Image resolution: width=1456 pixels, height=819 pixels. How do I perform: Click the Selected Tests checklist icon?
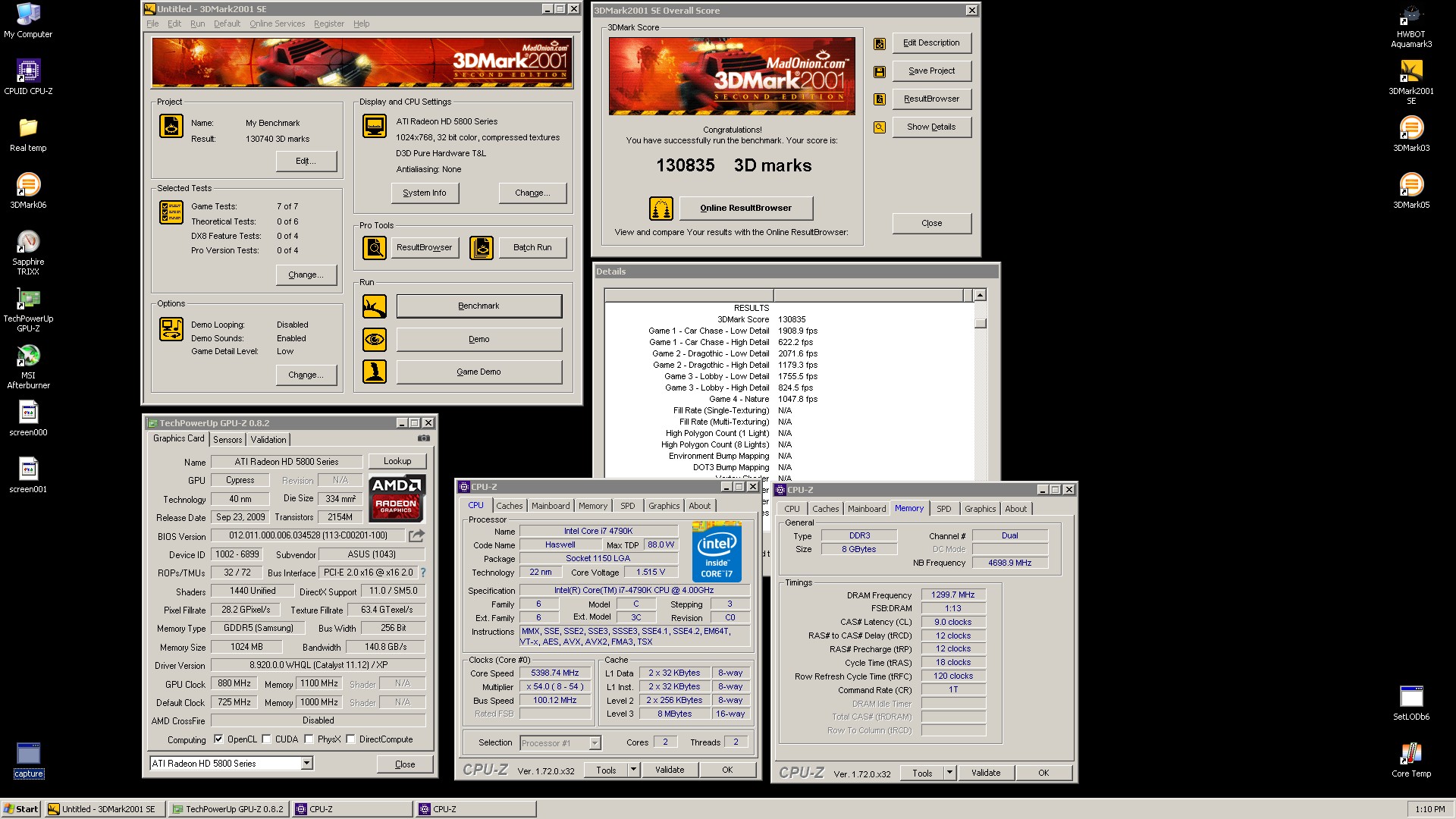(171, 212)
